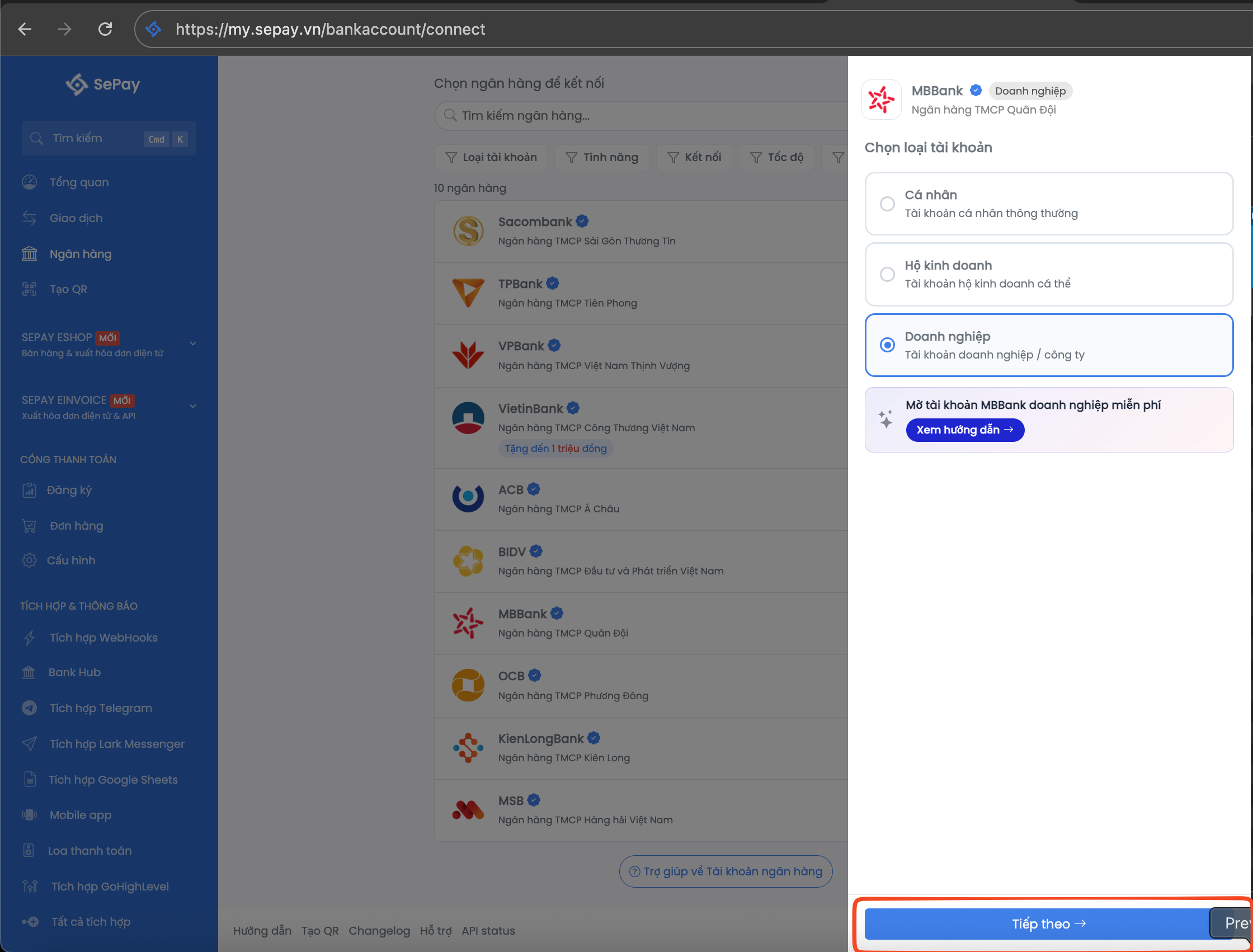This screenshot has width=1253, height=952.
Task: Click the Sacombank logo in bank list
Action: 468,231
